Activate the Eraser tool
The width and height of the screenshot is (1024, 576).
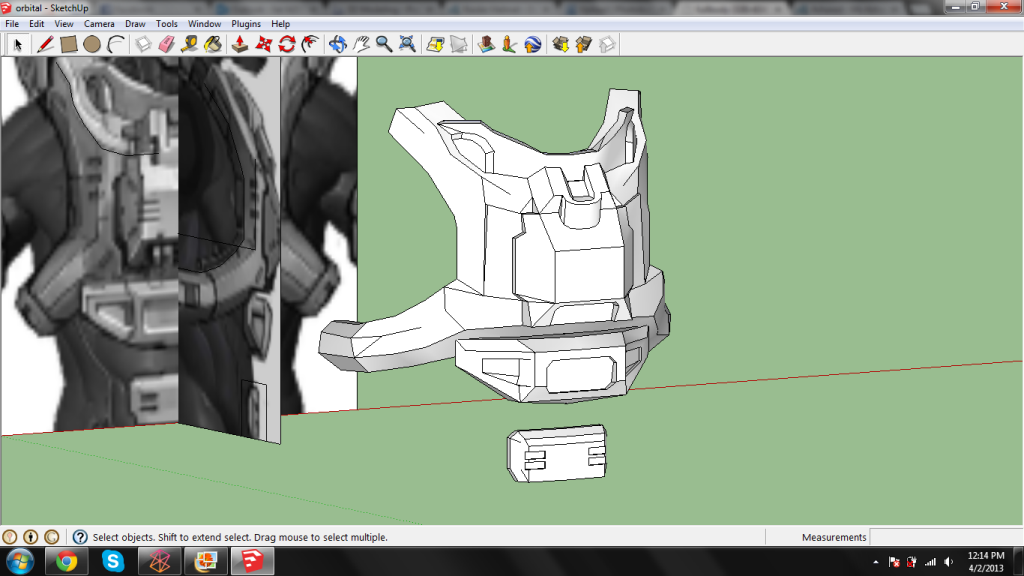click(x=167, y=44)
